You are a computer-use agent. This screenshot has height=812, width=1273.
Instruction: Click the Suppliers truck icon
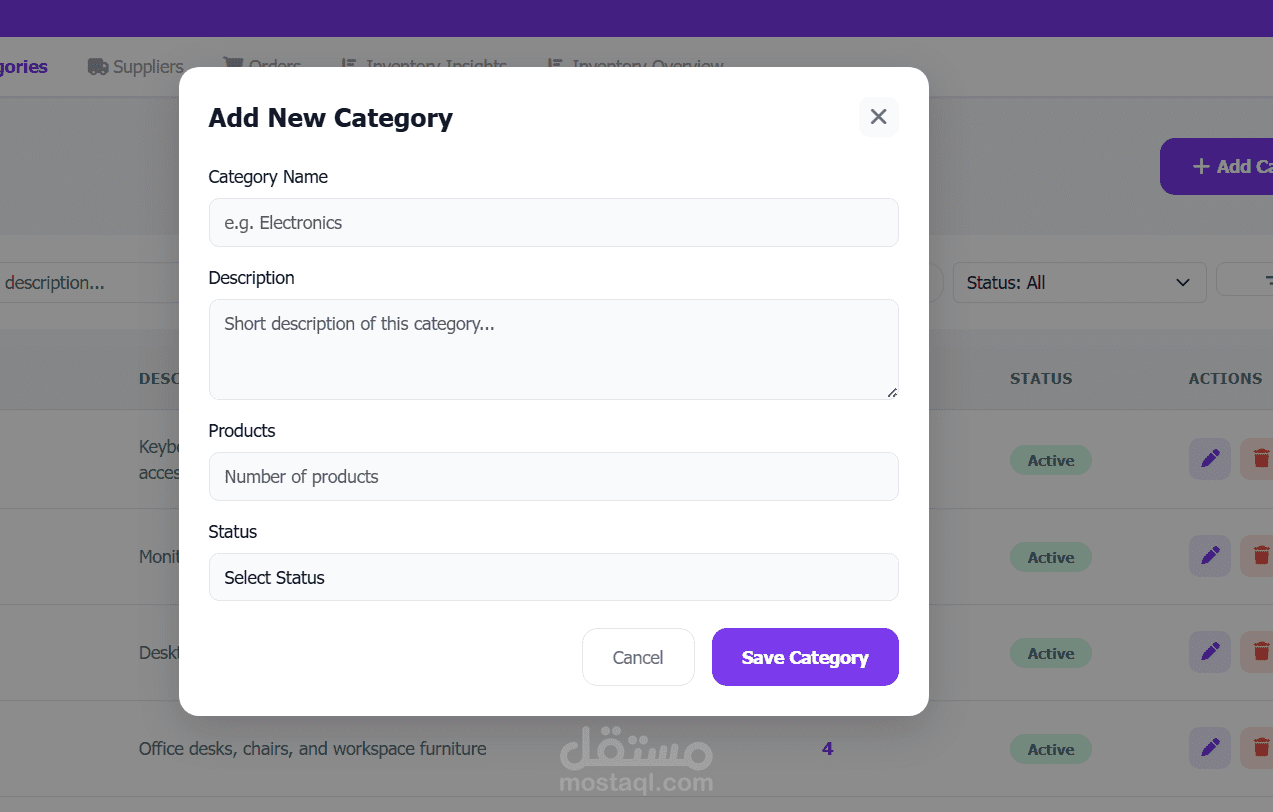[98, 67]
